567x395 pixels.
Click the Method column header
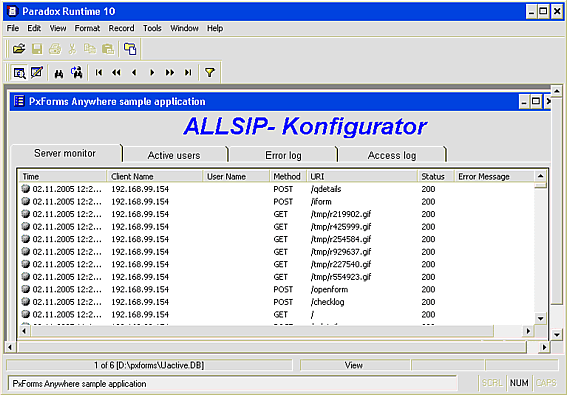coord(288,177)
